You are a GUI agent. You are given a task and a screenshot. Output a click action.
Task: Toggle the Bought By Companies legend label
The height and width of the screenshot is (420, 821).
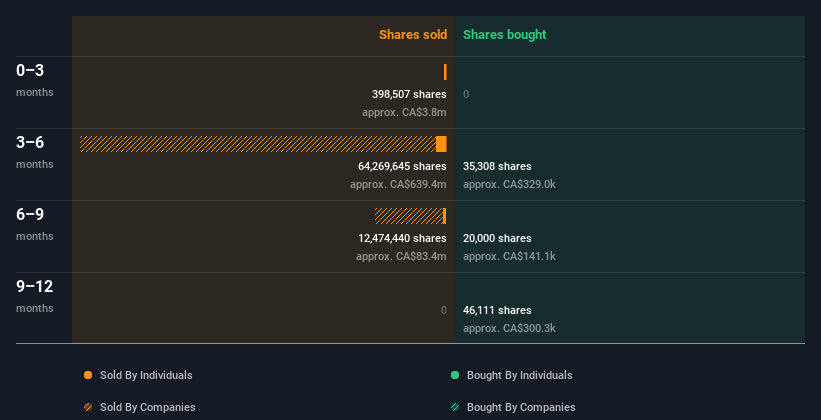click(x=521, y=407)
